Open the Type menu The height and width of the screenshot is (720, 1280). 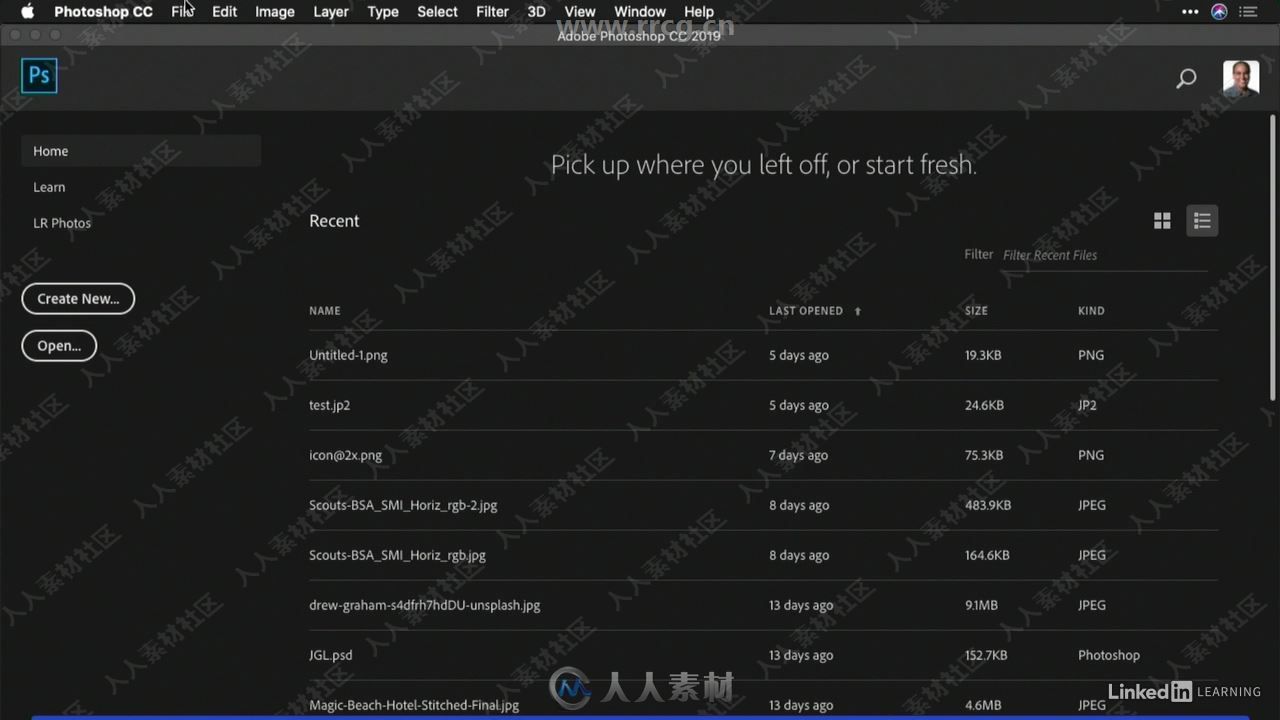383,12
